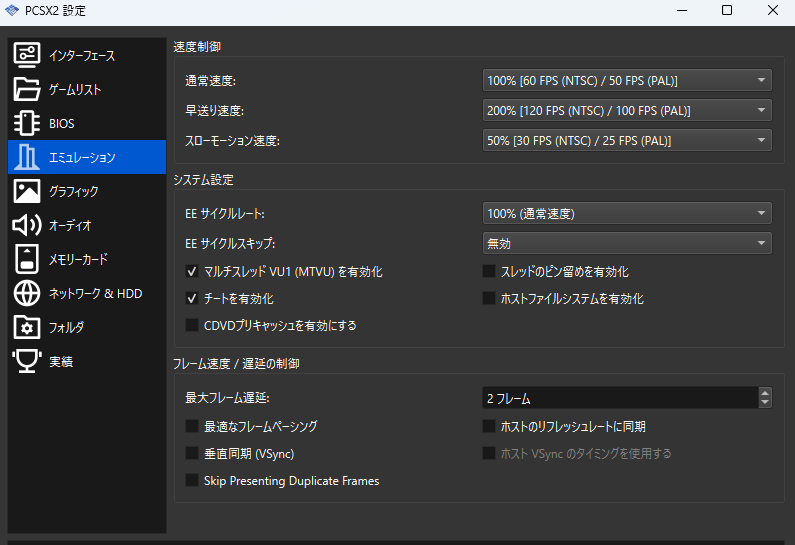The image size is (795, 545).
Task: Click the グラフィック picture icon
Action: coord(27,191)
